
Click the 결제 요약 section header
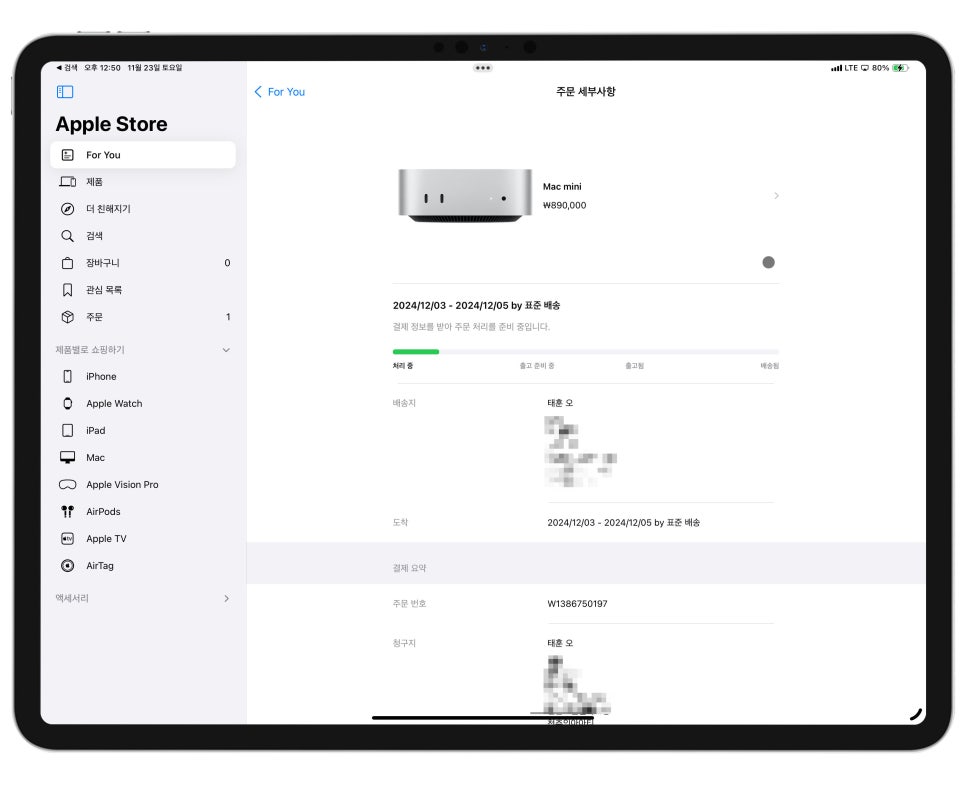(409, 568)
